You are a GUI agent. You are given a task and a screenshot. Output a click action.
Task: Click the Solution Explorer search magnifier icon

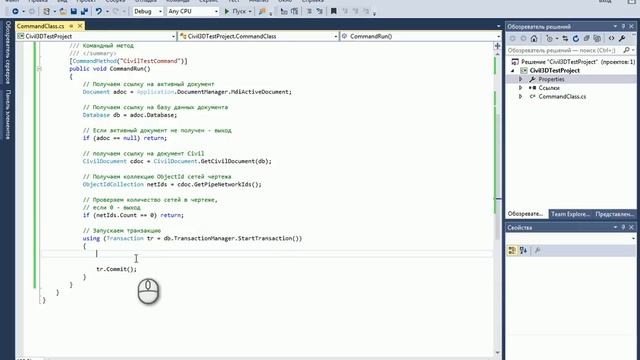(627, 50)
